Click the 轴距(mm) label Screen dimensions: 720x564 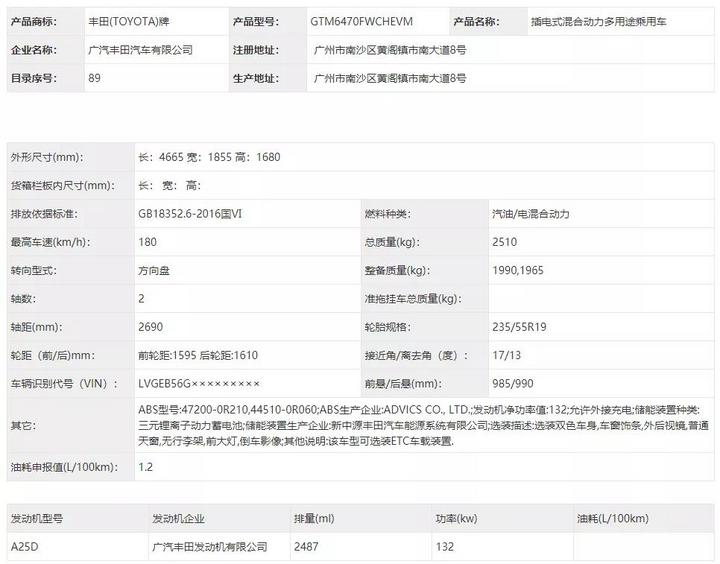tap(36, 327)
